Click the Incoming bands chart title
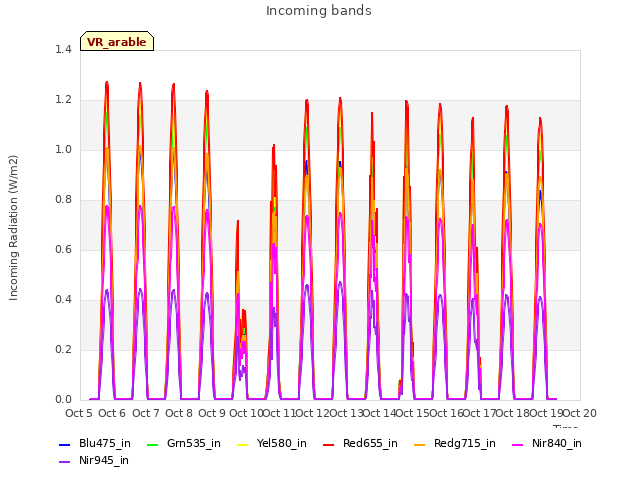This screenshot has height=480, width=640. [x=319, y=11]
